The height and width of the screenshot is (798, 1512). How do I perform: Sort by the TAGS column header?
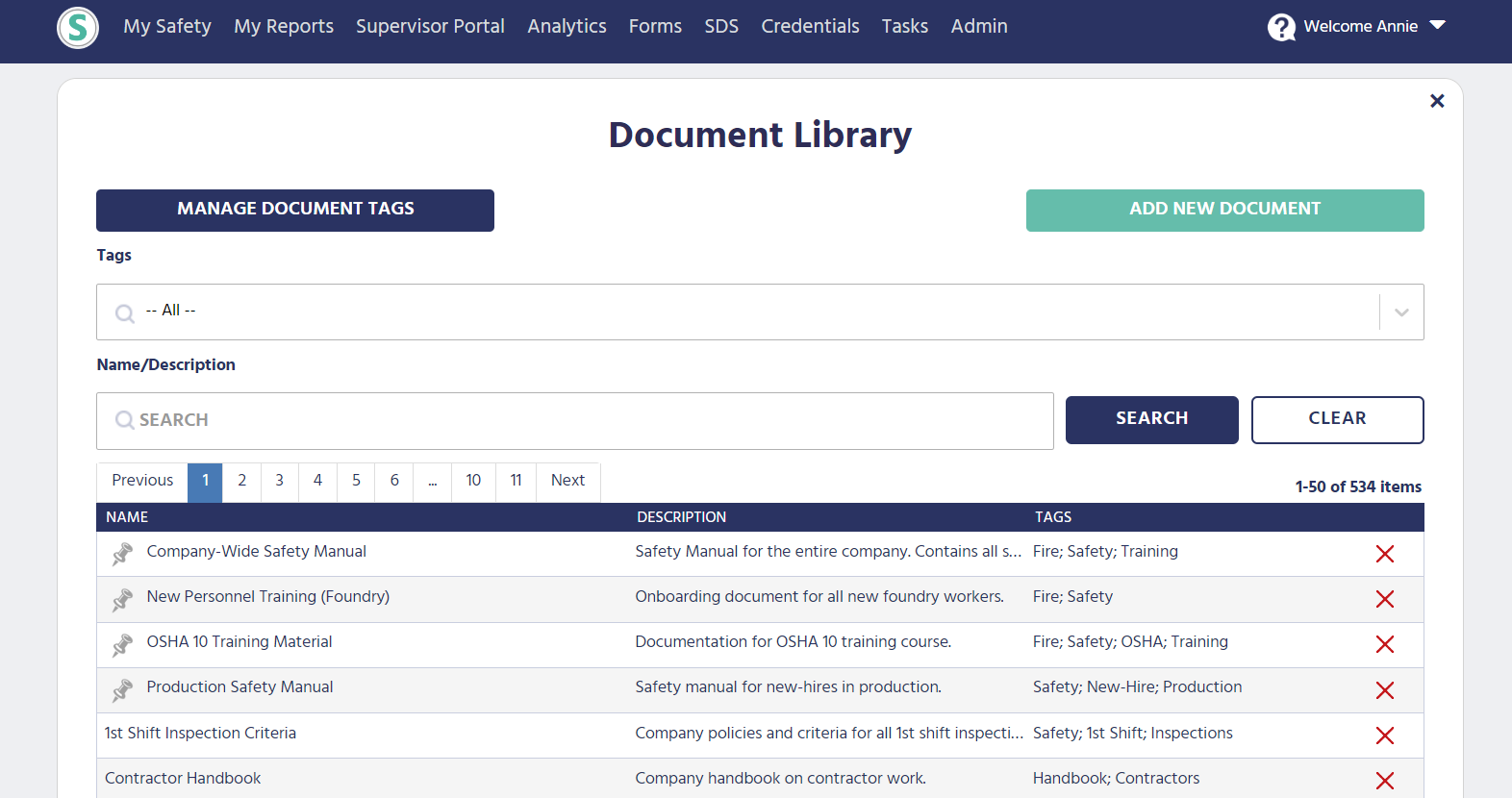[x=1053, y=517]
